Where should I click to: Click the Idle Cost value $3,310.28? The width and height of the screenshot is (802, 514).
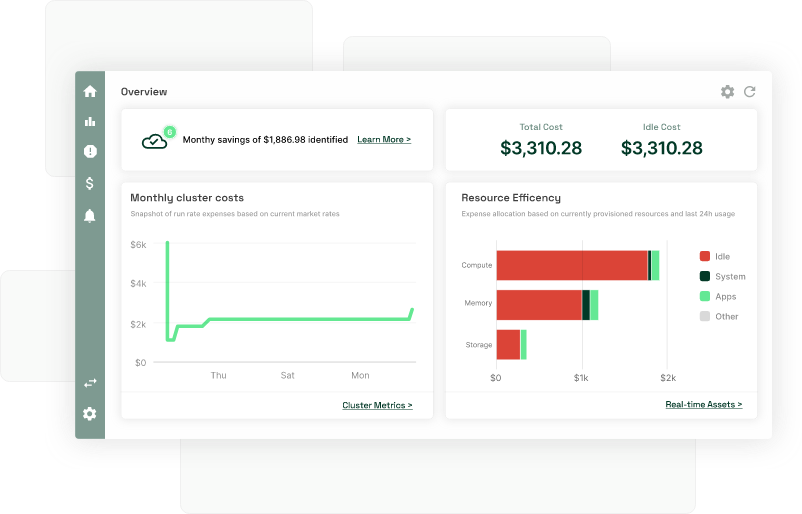coord(661,148)
